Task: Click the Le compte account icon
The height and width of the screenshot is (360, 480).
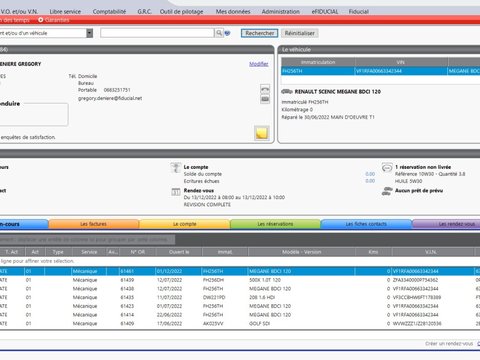Action: coord(176,168)
